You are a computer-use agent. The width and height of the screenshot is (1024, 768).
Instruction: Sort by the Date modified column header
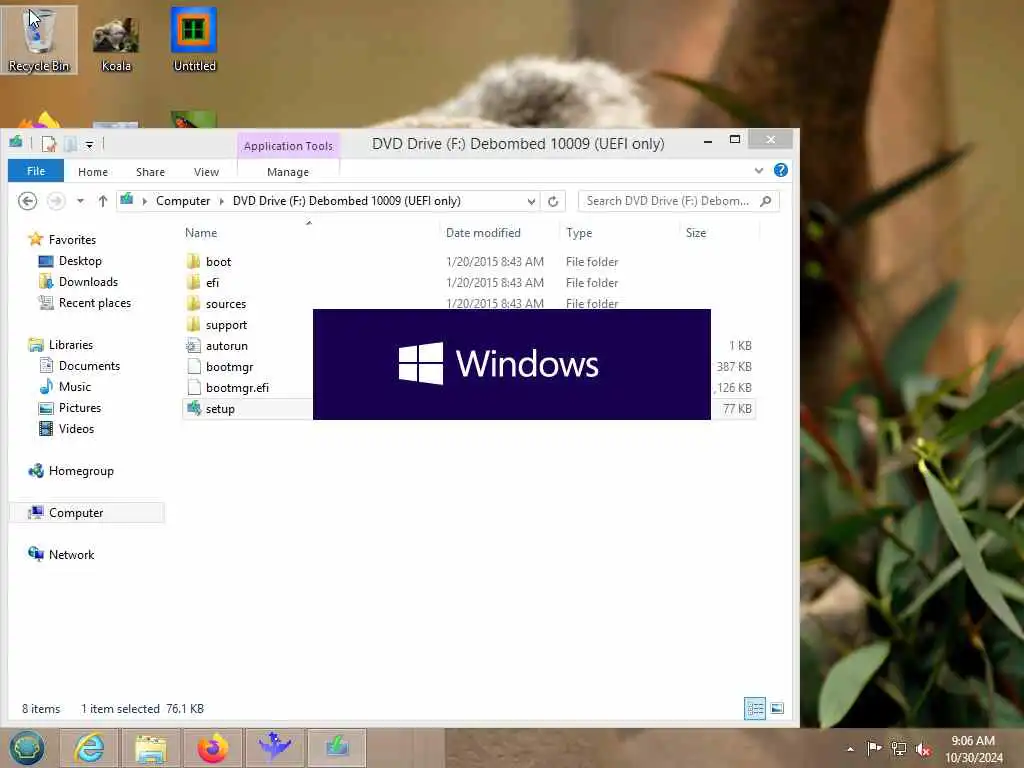pyautogui.click(x=483, y=232)
